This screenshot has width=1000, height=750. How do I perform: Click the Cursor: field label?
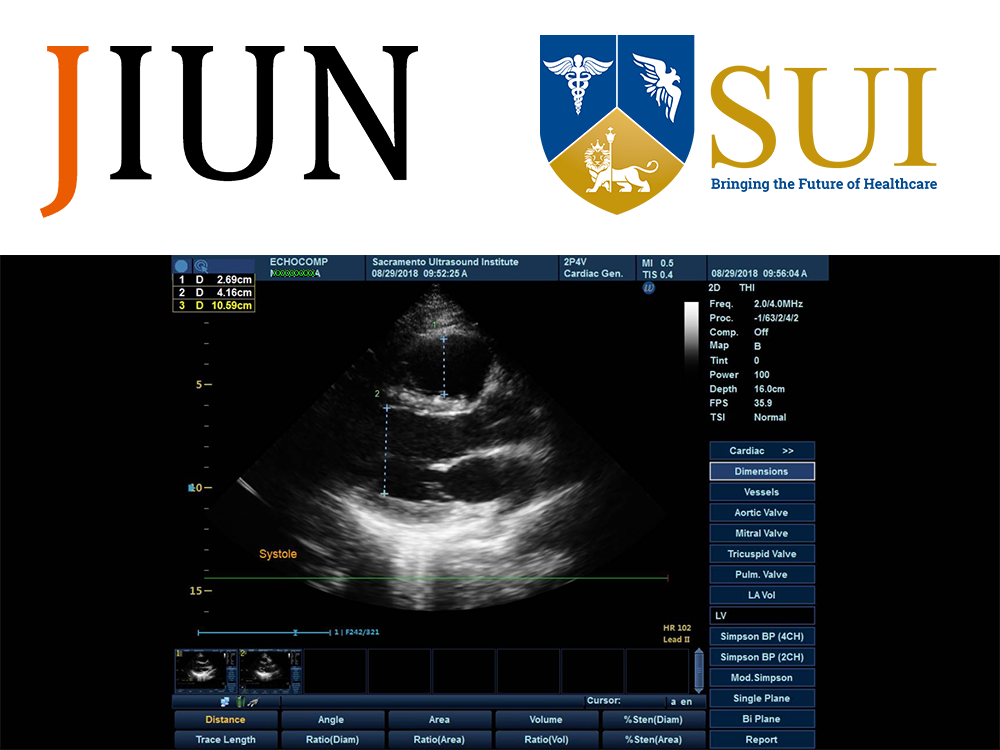click(603, 701)
